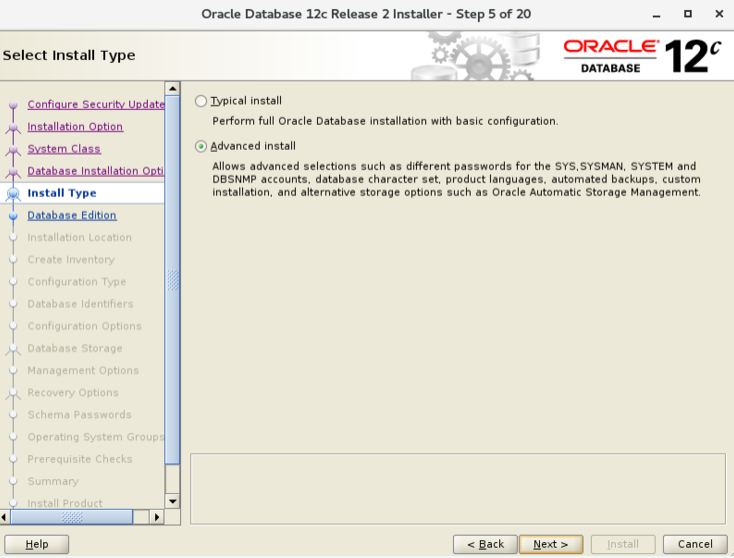Screen dimensions: 734x558
Task: Click the sidebar scroll right arrow
Action: coord(157,517)
